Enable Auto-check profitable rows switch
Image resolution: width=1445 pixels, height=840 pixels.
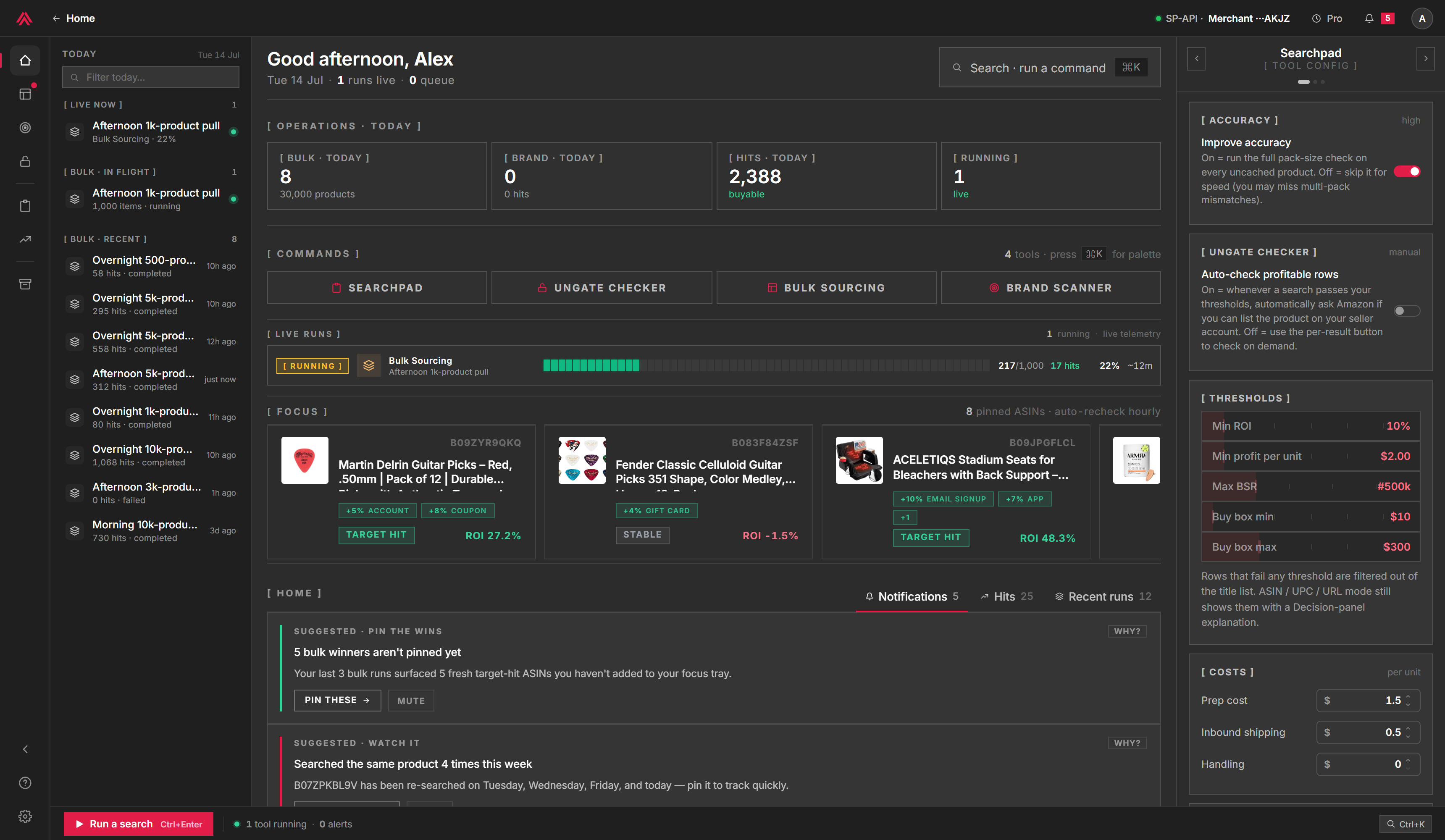[x=1407, y=311]
